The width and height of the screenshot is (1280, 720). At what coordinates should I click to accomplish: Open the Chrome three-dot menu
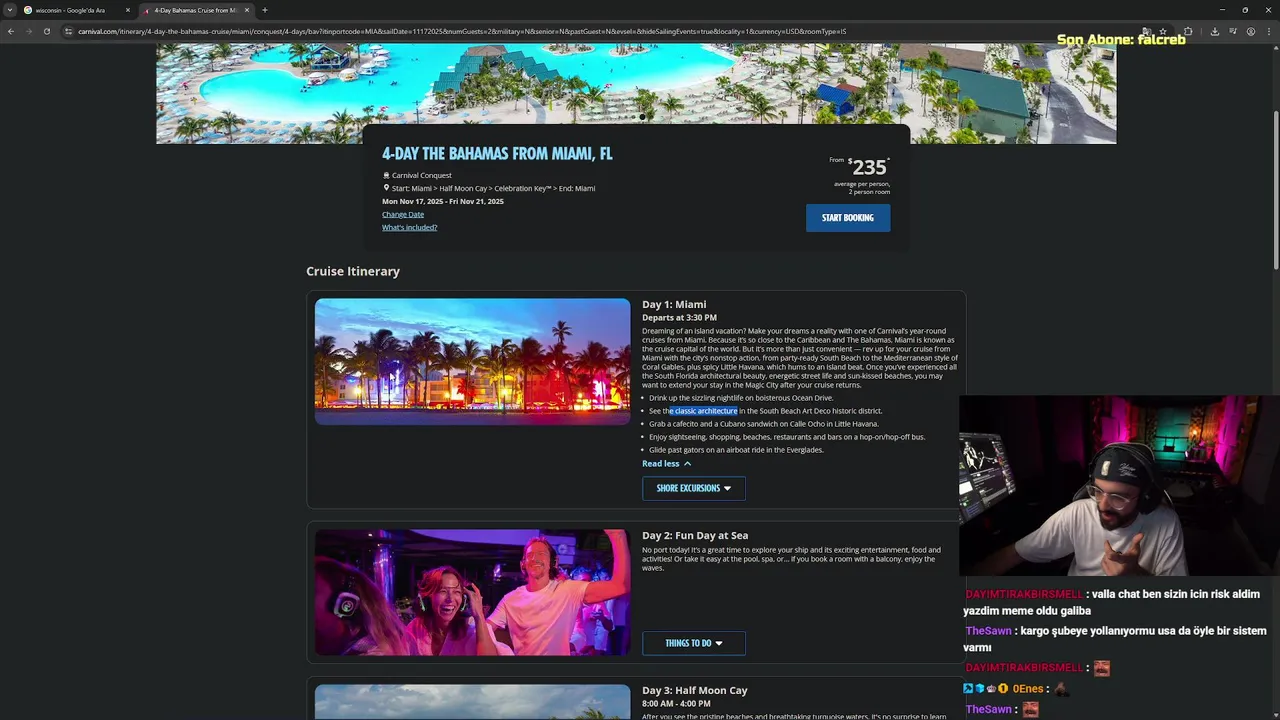[x=1268, y=31]
